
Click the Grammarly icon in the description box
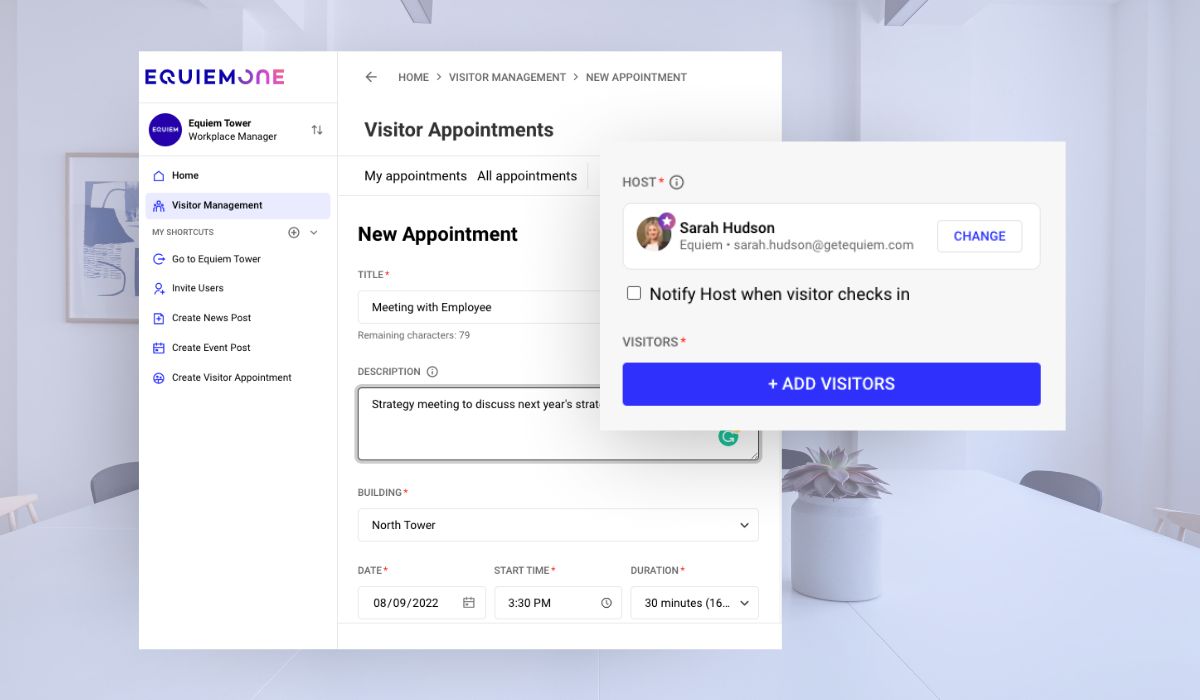point(728,436)
